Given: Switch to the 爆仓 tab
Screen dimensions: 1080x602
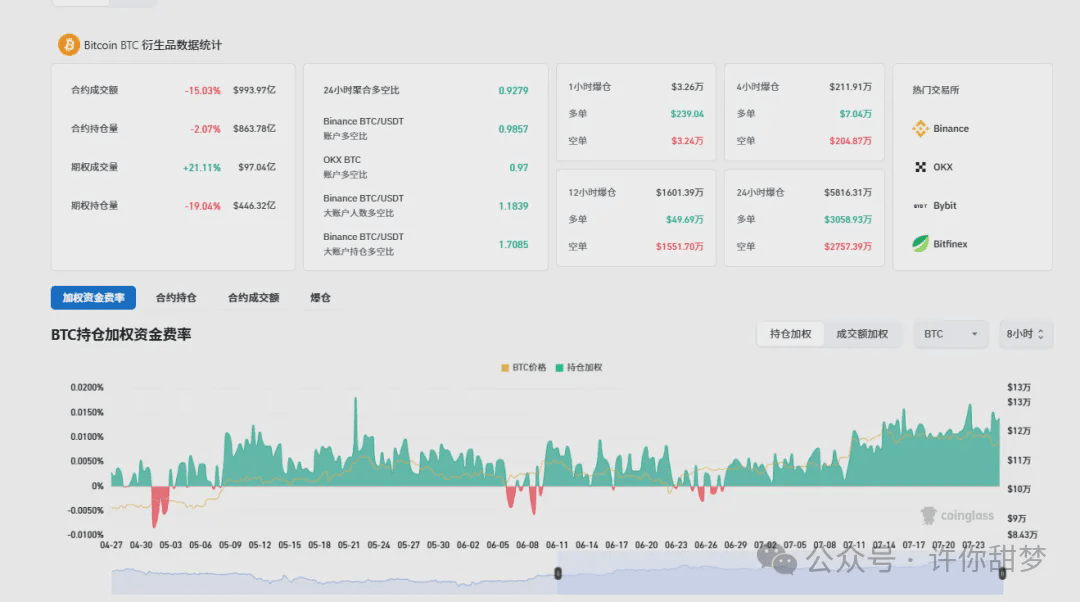Looking at the screenshot, I should click(x=320, y=298).
